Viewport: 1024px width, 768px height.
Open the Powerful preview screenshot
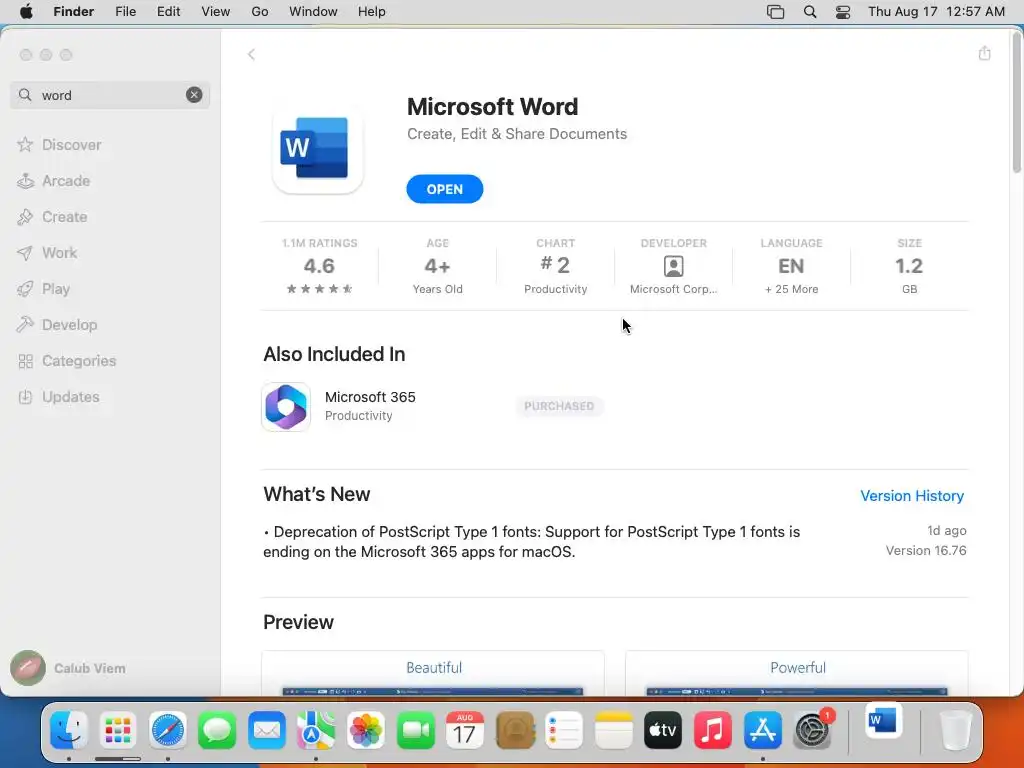click(797, 673)
